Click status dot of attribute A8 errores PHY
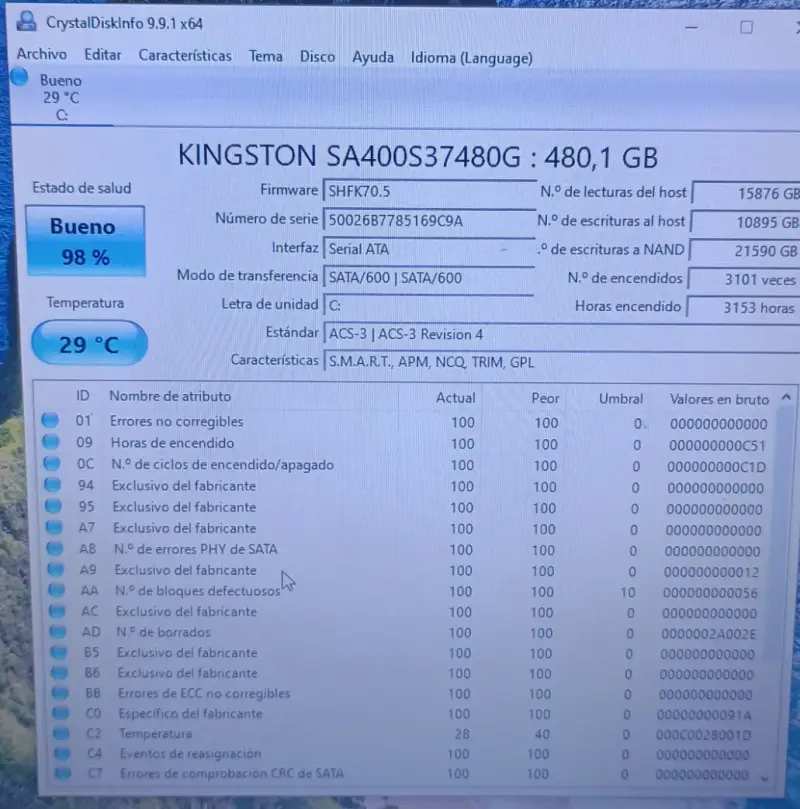 point(55,548)
